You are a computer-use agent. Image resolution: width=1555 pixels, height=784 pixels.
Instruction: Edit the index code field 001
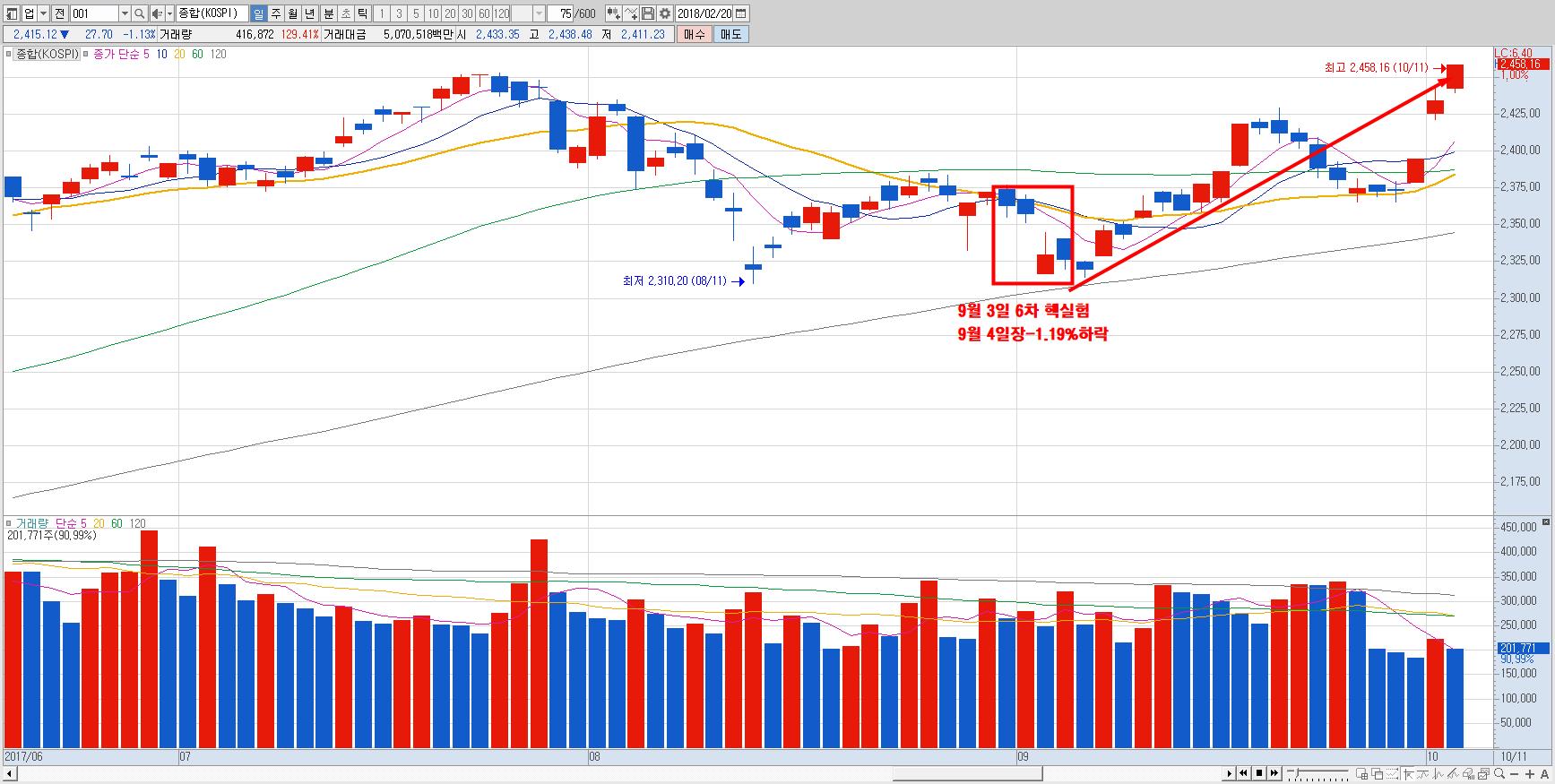pyautogui.click(x=94, y=13)
